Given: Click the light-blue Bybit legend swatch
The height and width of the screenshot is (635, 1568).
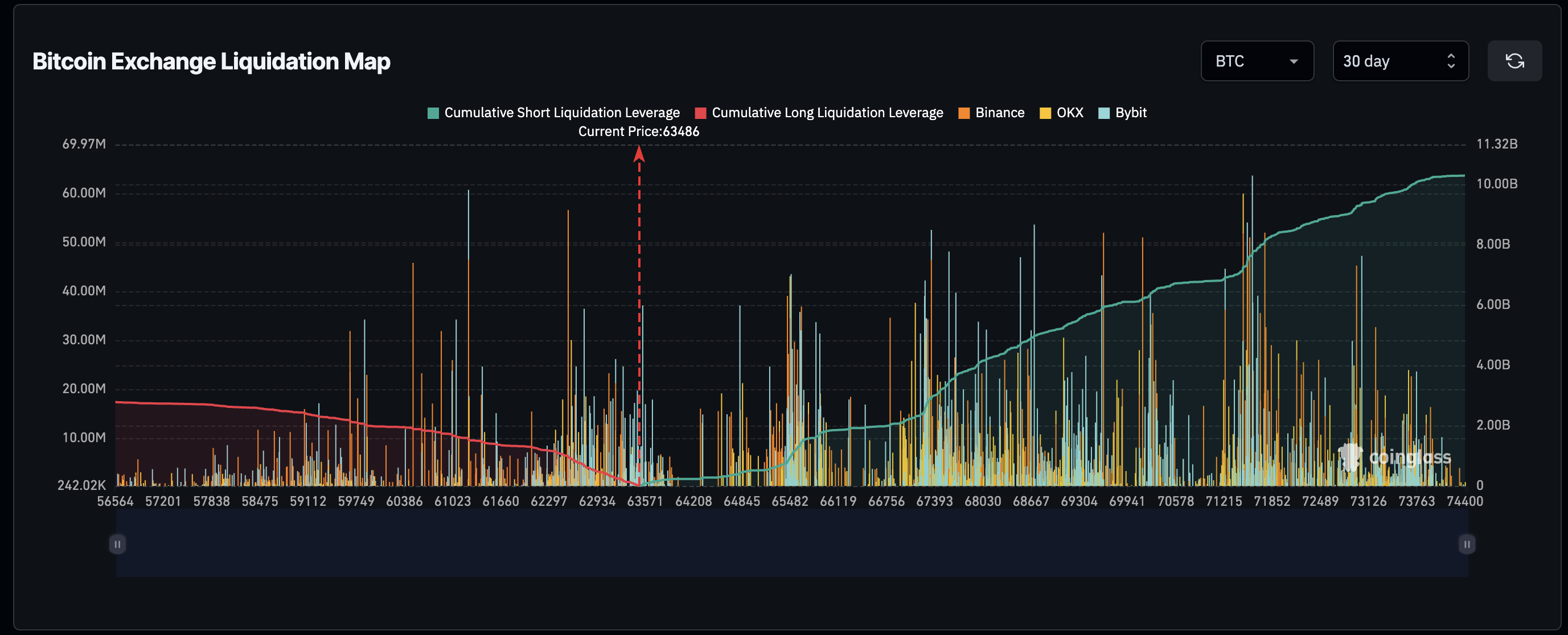Looking at the screenshot, I should (x=1103, y=113).
